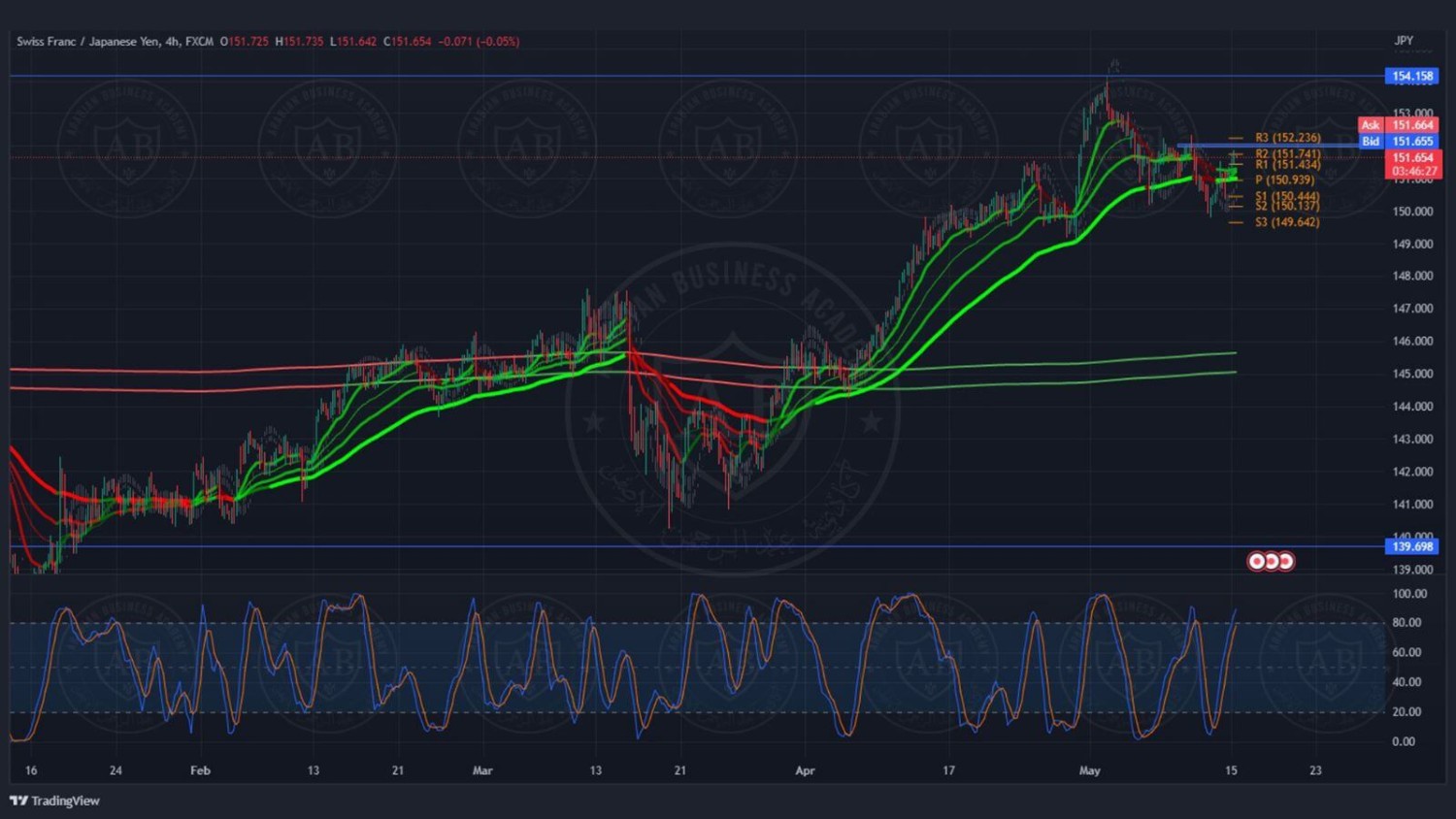
Task: Click the 148.000 price axis label
Action: pyautogui.click(x=1412, y=276)
